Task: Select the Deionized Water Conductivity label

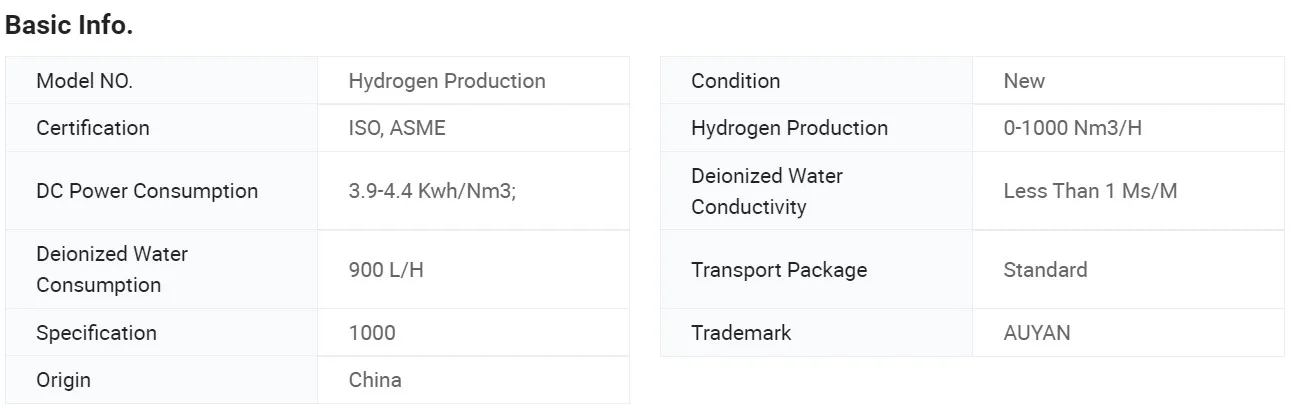Action: click(767, 191)
